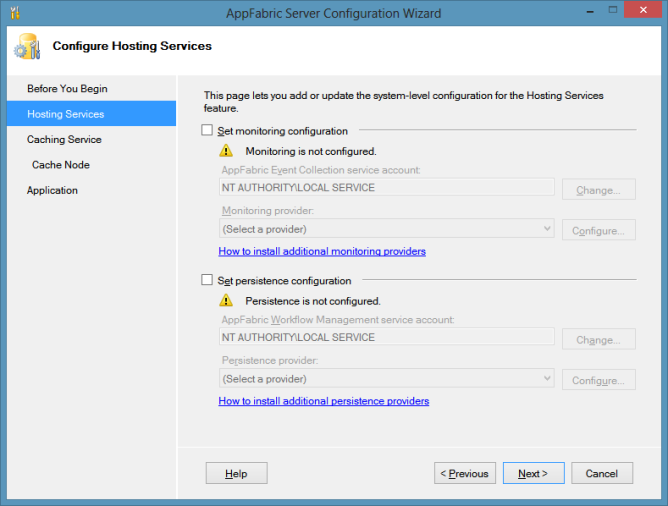
Task: Select Cache Node step in sidebar
Action: 61,165
